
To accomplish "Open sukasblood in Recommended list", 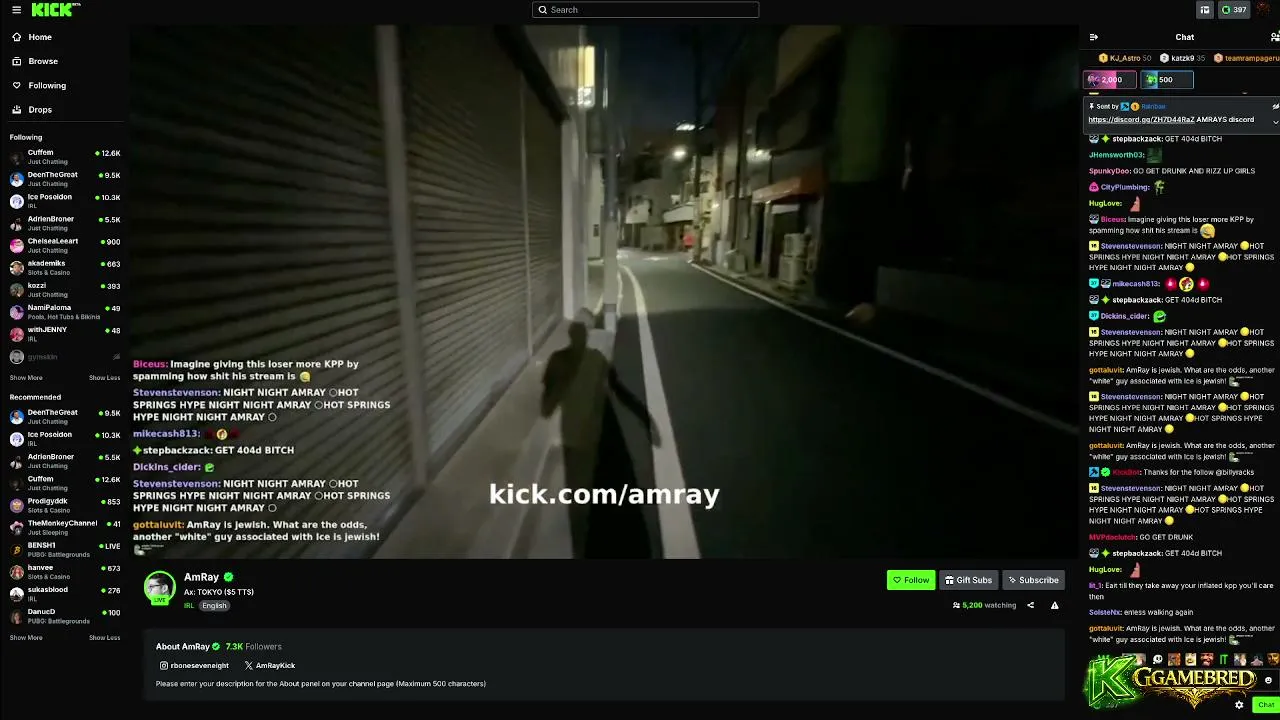I will click(x=64, y=594).
